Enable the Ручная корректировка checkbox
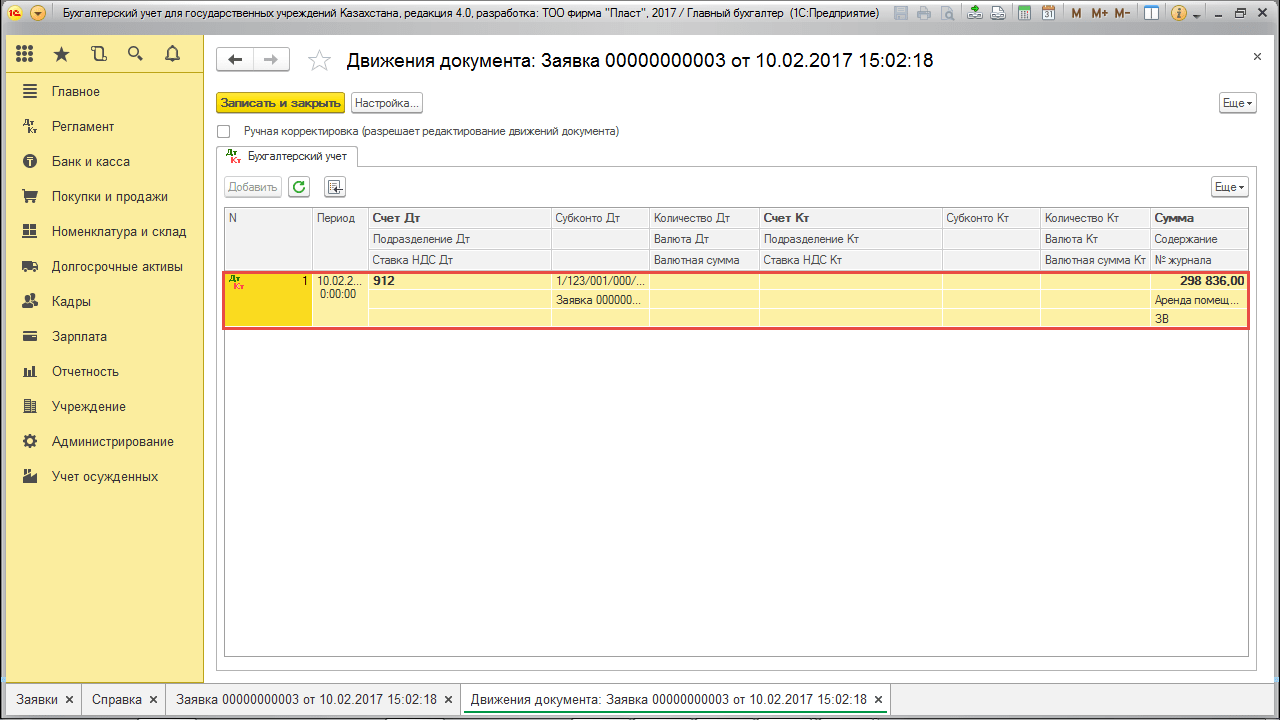The width and height of the screenshot is (1280, 720). click(224, 131)
